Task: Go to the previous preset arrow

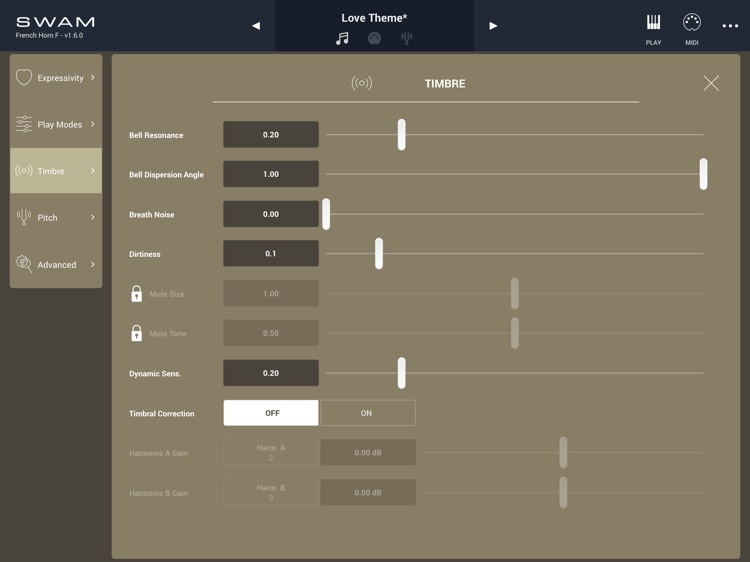Action: 256,26
